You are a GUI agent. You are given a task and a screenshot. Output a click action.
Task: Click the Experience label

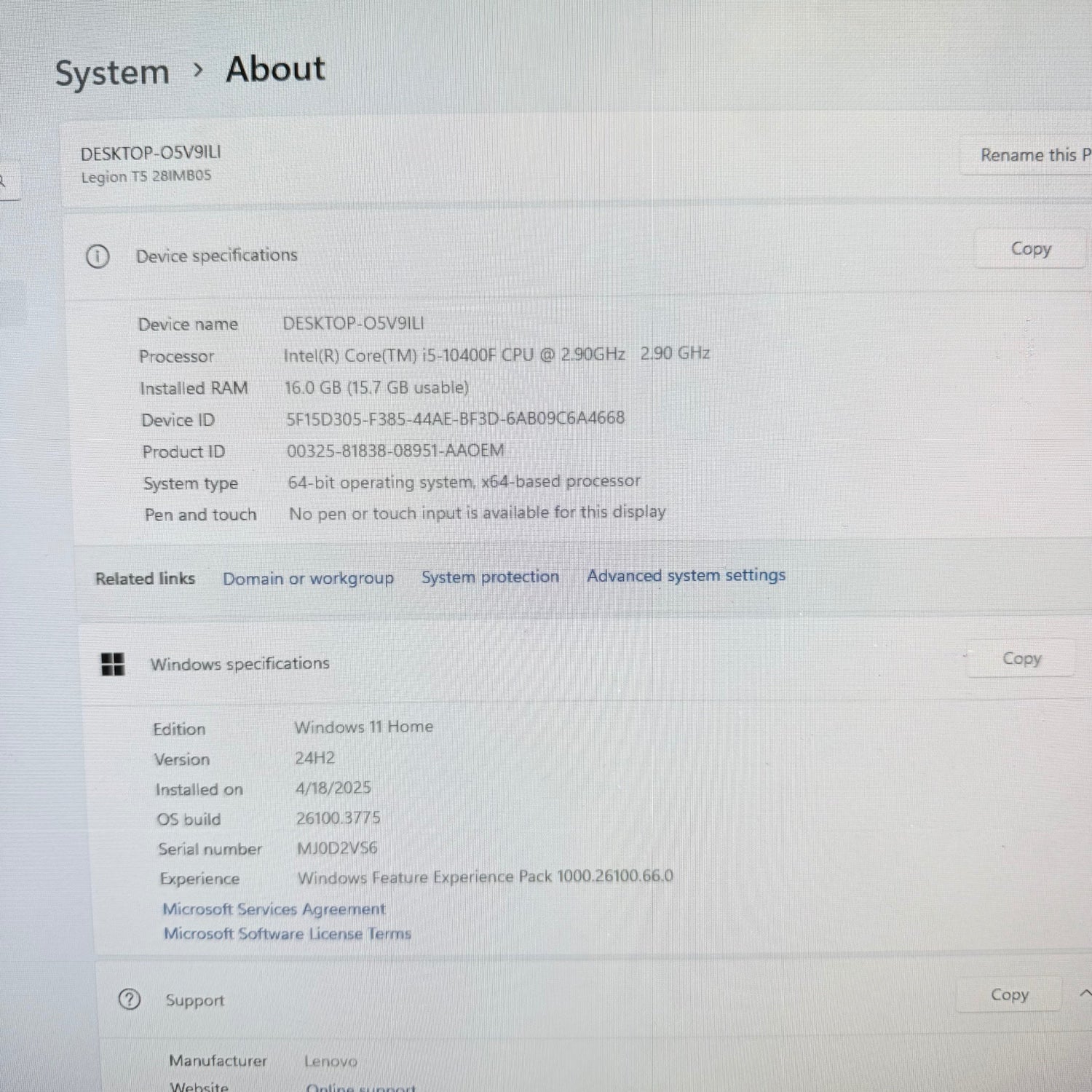(x=199, y=879)
